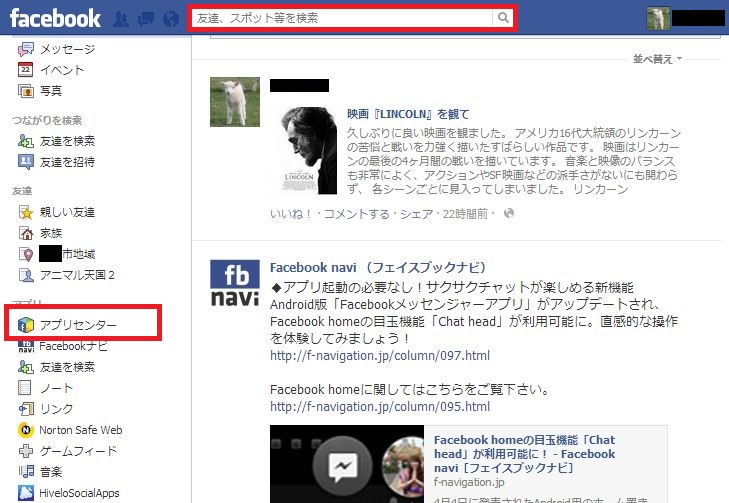Click the 音楽 music icon
This screenshot has height=503, width=729.
tap(26, 472)
